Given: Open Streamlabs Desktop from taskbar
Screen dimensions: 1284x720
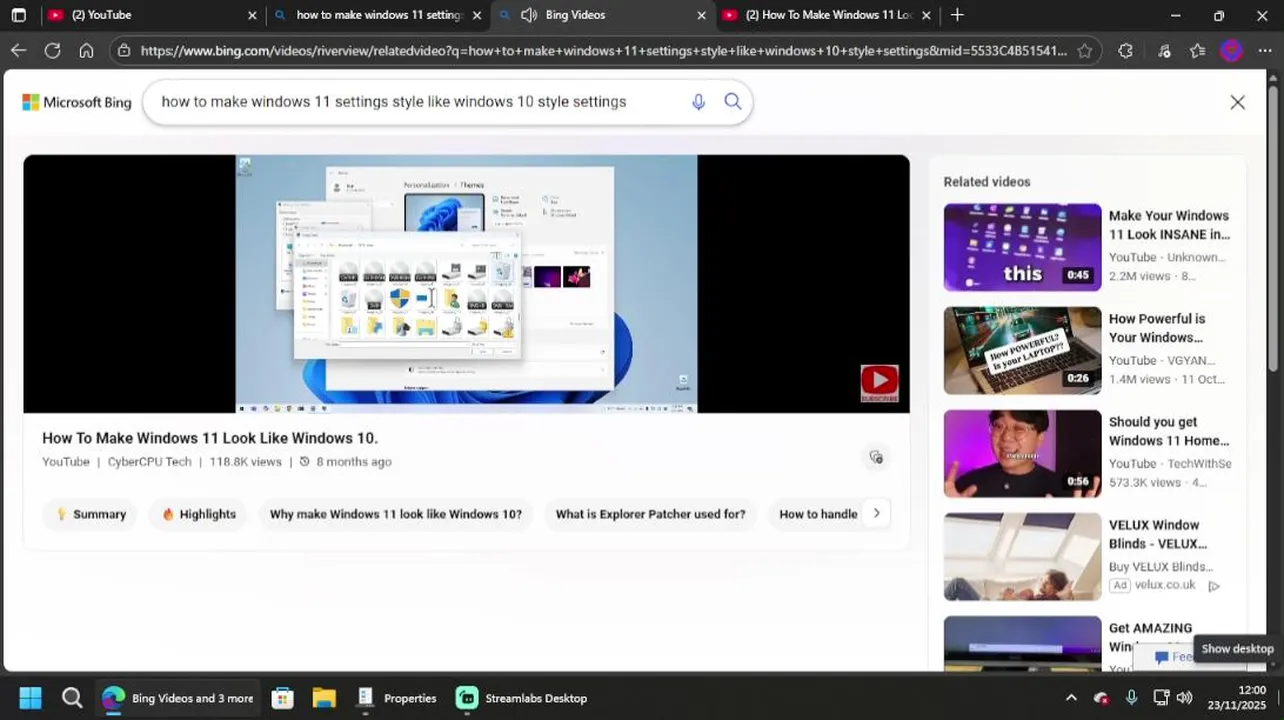Looking at the screenshot, I should click(522, 698).
